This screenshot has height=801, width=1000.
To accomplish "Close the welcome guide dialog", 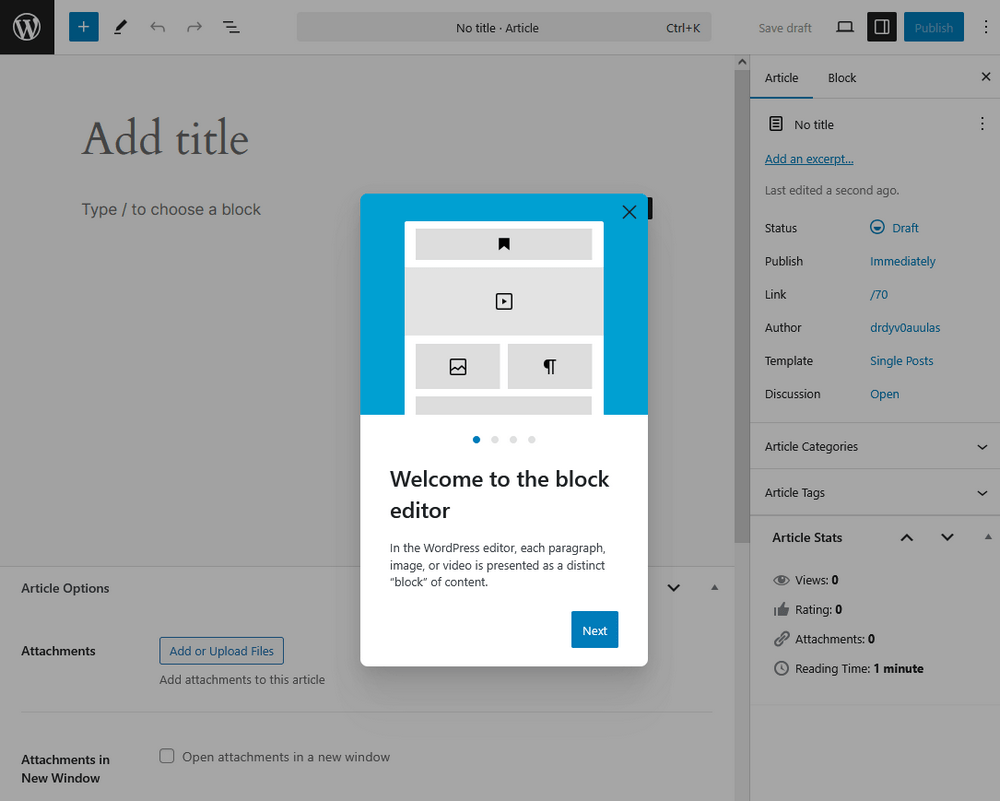I will (x=629, y=212).
